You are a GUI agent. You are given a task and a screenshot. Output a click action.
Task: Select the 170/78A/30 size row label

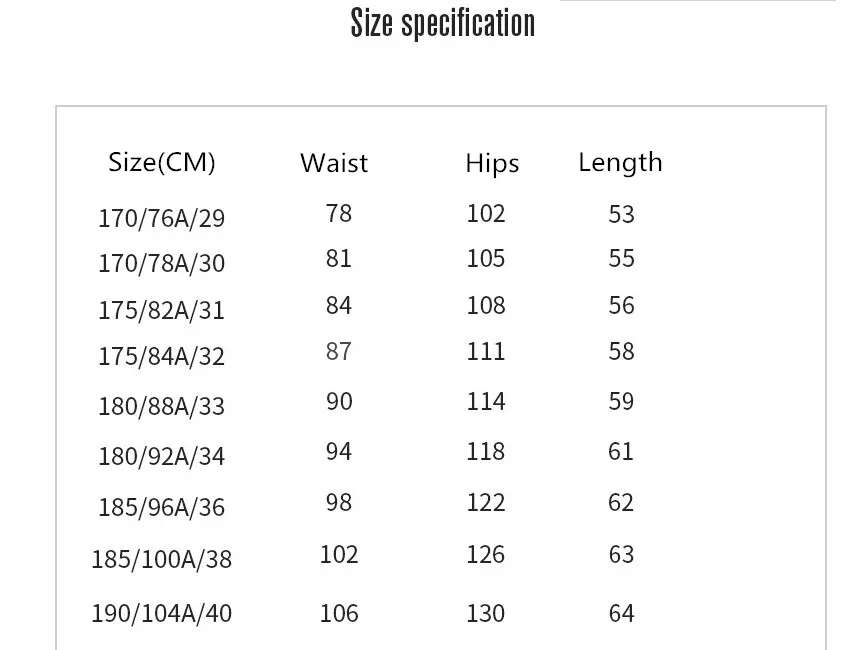161,264
